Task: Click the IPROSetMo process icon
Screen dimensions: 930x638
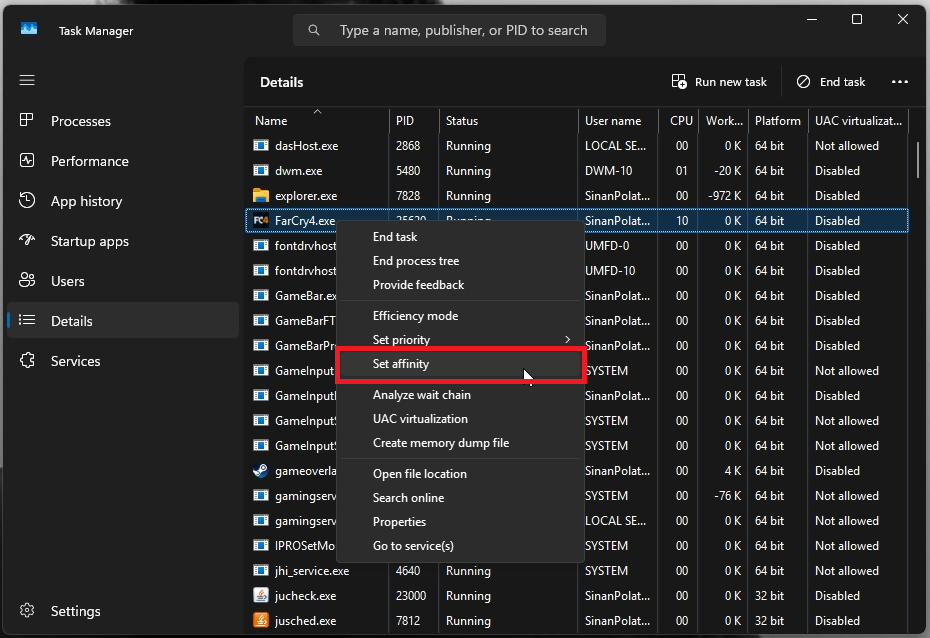Action: [x=261, y=546]
